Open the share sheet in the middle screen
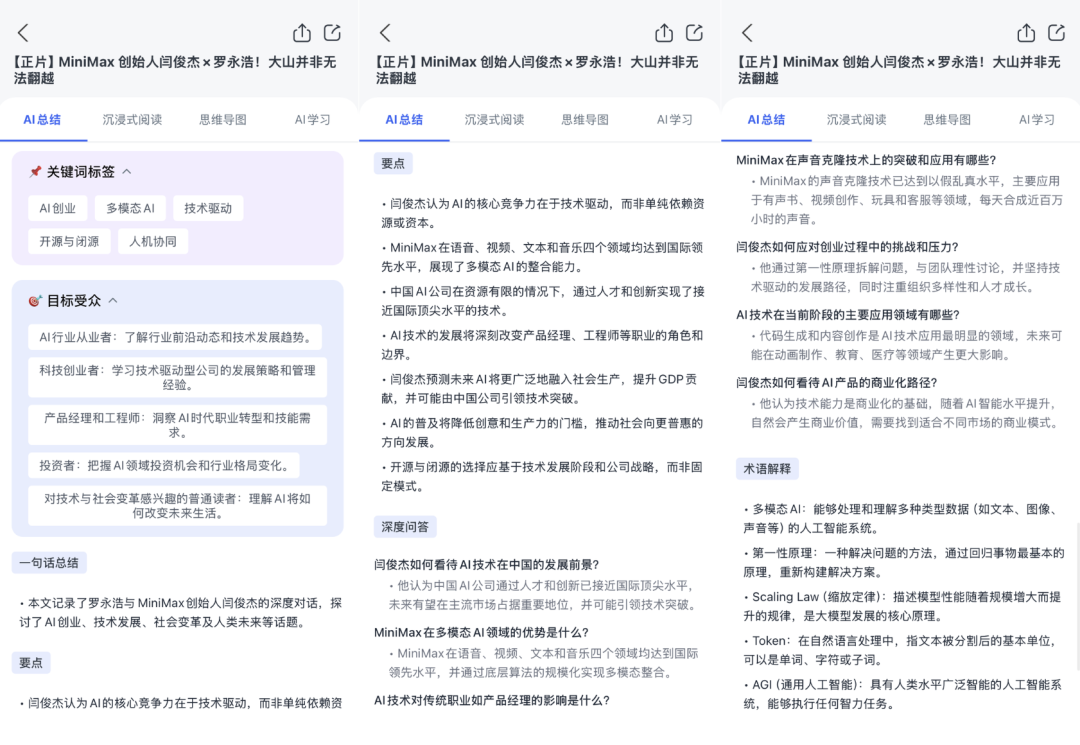Viewport: 1080px width, 745px height. 664,33
